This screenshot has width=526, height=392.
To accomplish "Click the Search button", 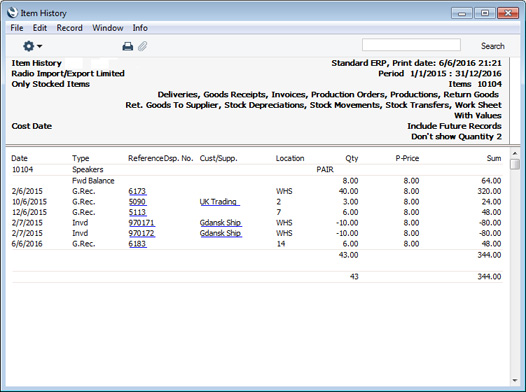I will (492, 46).
